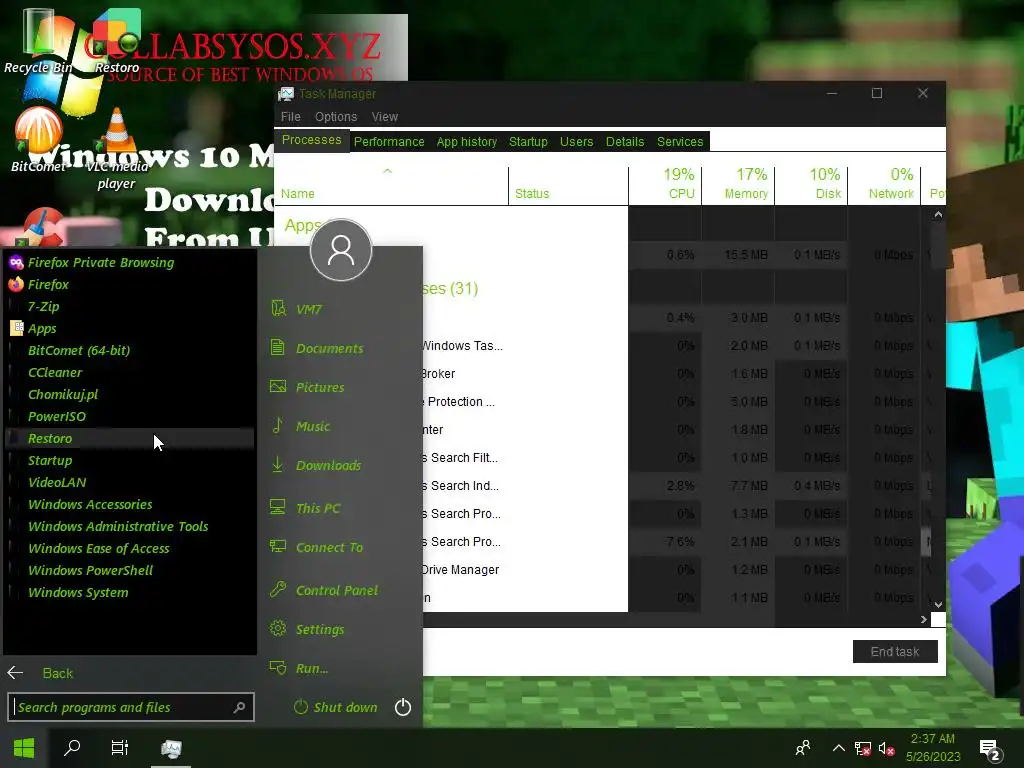Viewport: 1024px width, 768px height.
Task: Click taskbar clock showing 2:37 AM
Action: click(933, 748)
